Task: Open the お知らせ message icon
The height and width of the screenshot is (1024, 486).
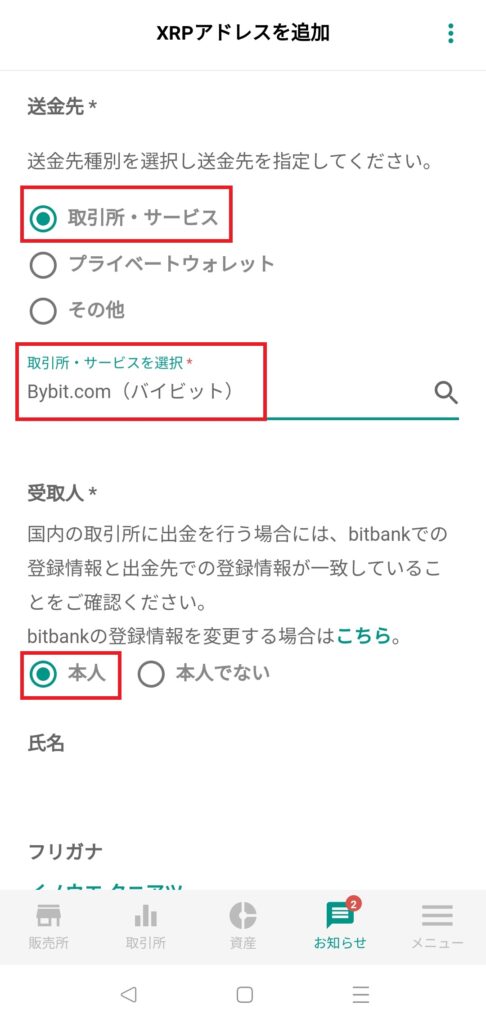Action: (x=341, y=914)
